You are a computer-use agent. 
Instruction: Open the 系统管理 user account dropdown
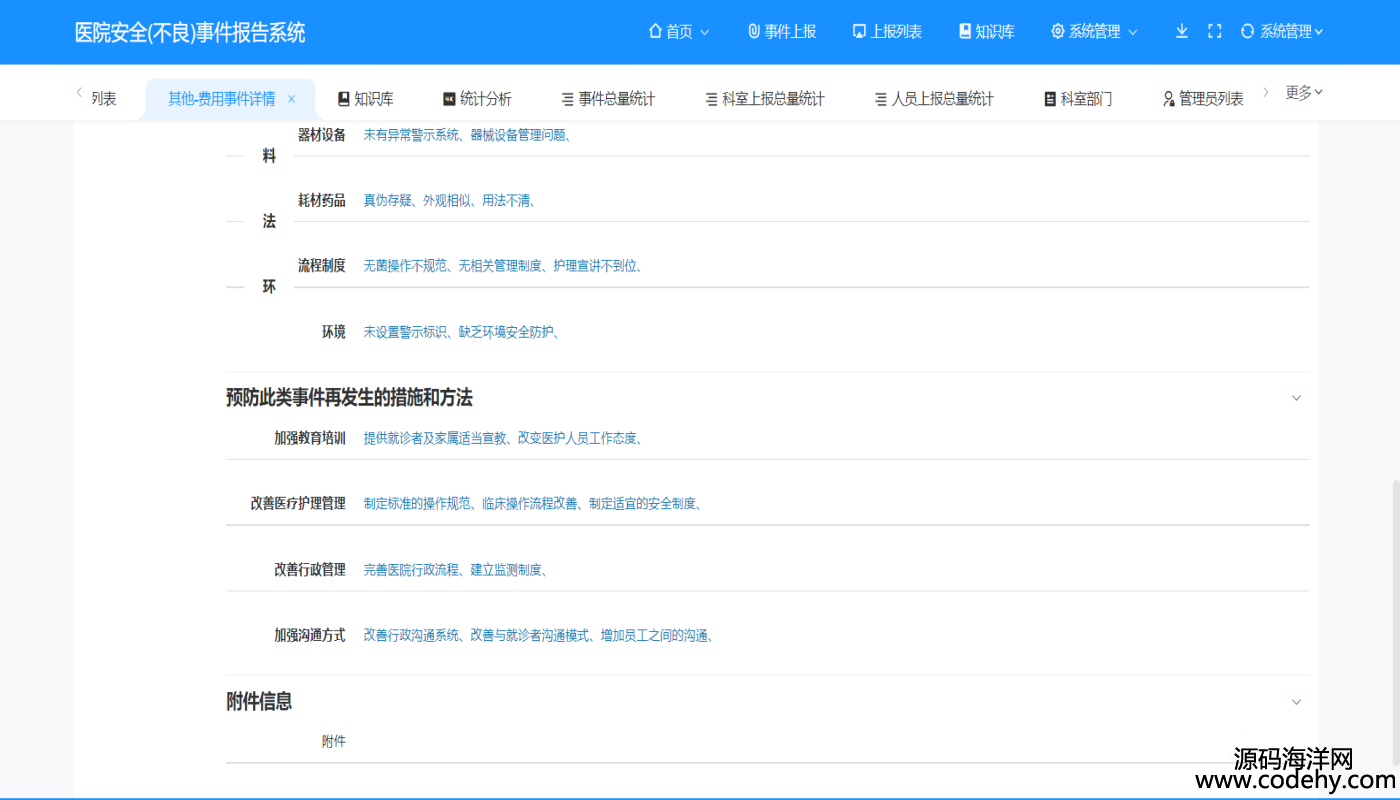pyautogui.click(x=1282, y=32)
